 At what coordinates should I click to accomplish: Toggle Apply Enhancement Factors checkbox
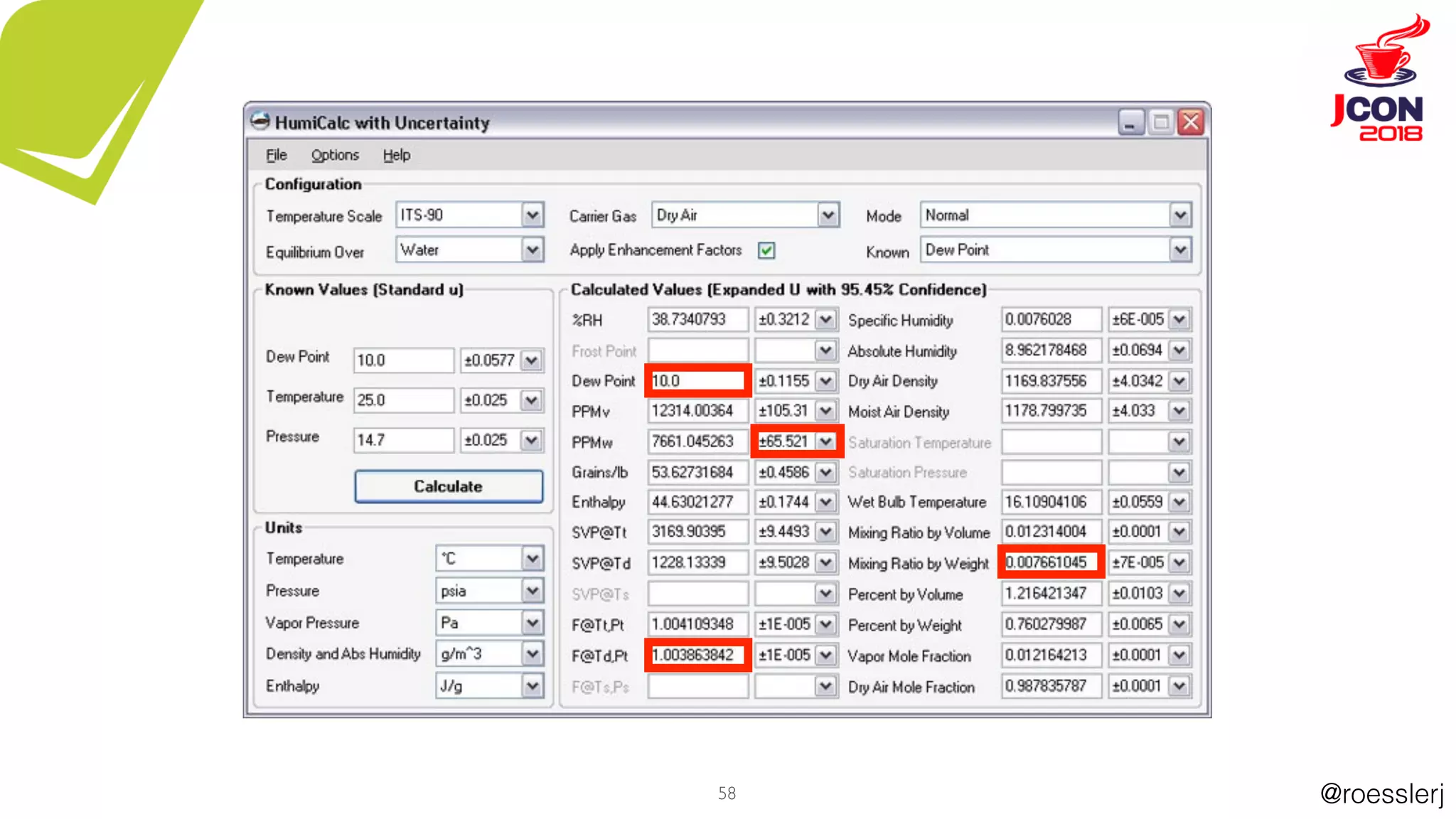766,250
